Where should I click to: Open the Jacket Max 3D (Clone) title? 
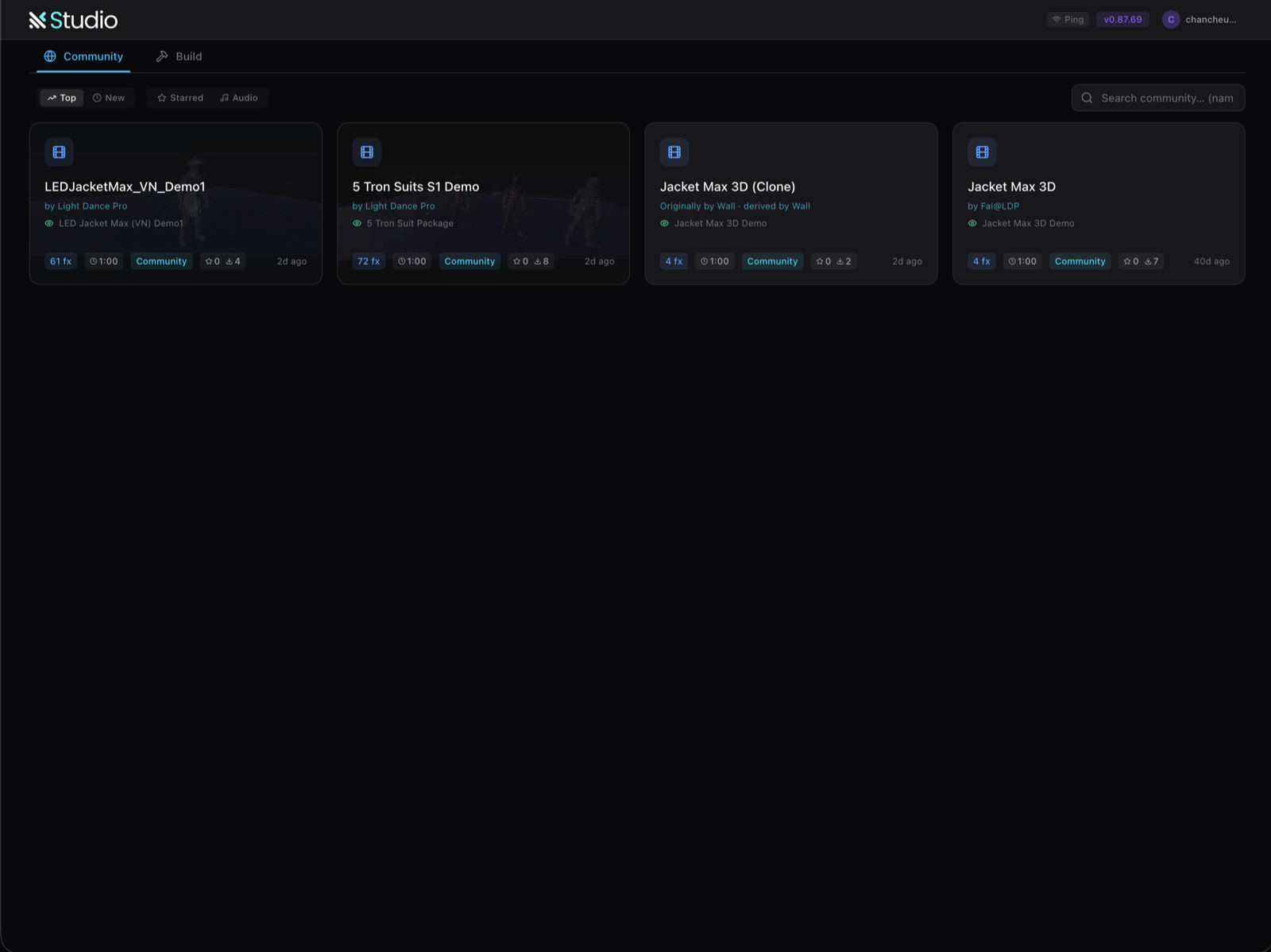[728, 187]
